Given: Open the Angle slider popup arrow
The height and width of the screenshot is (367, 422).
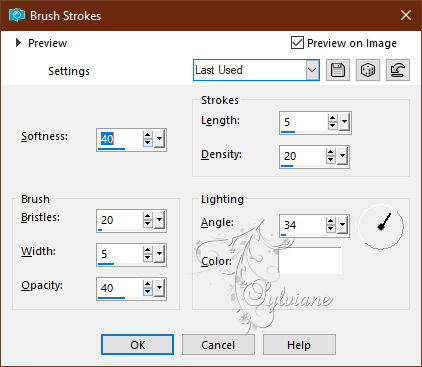Looking at the screenshot, I should pos(342,225).
